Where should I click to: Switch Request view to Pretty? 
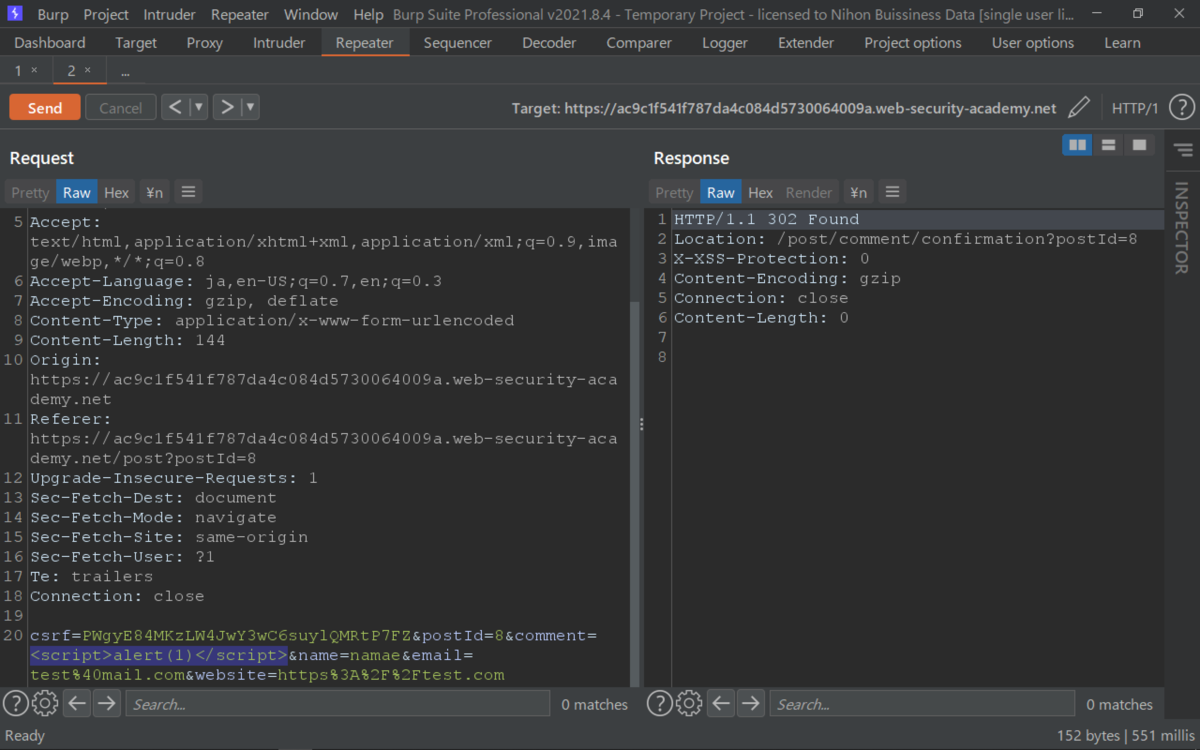[x=30, y=192]
